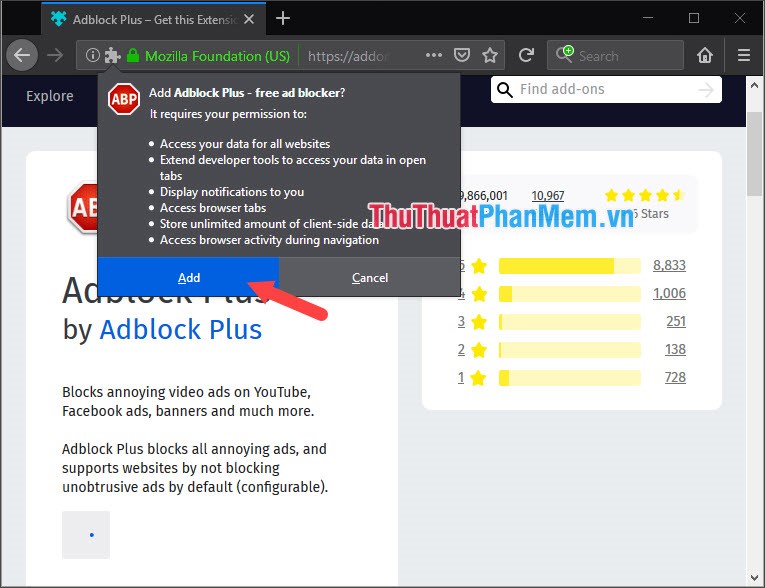Click the loading install button placeholder
Image resolution: width=765 pixels, height=588 pixels.
tap(86, 535)
